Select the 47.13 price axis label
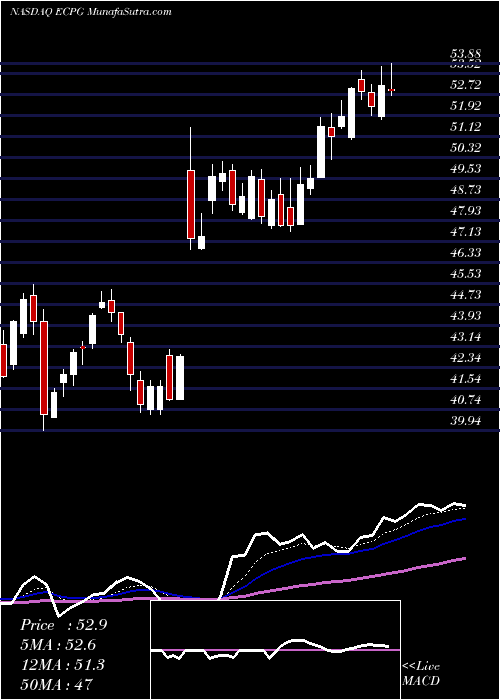500x700 pixels. pos(466,231)
